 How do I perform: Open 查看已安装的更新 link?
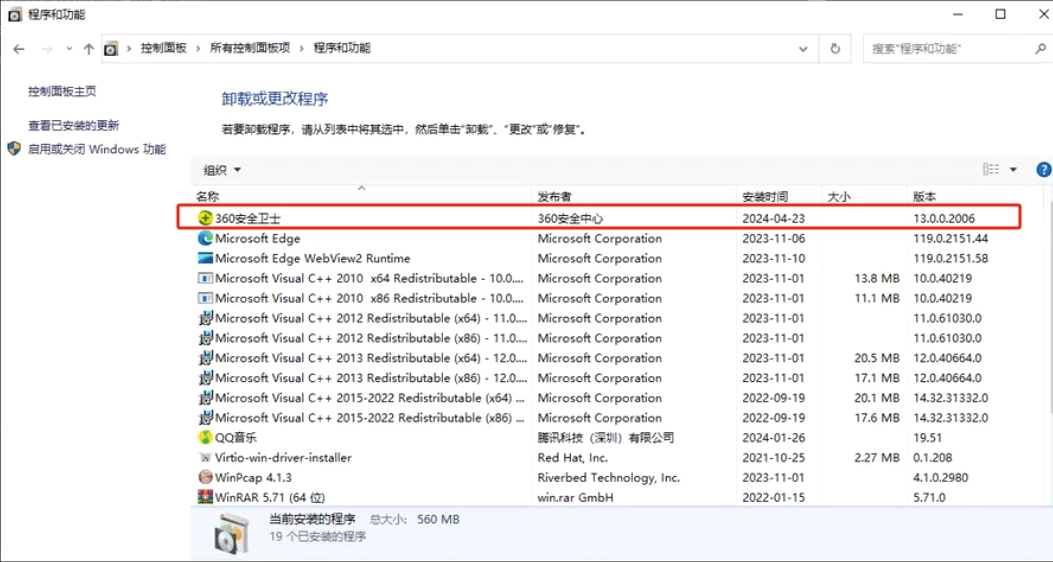[73, 126]
